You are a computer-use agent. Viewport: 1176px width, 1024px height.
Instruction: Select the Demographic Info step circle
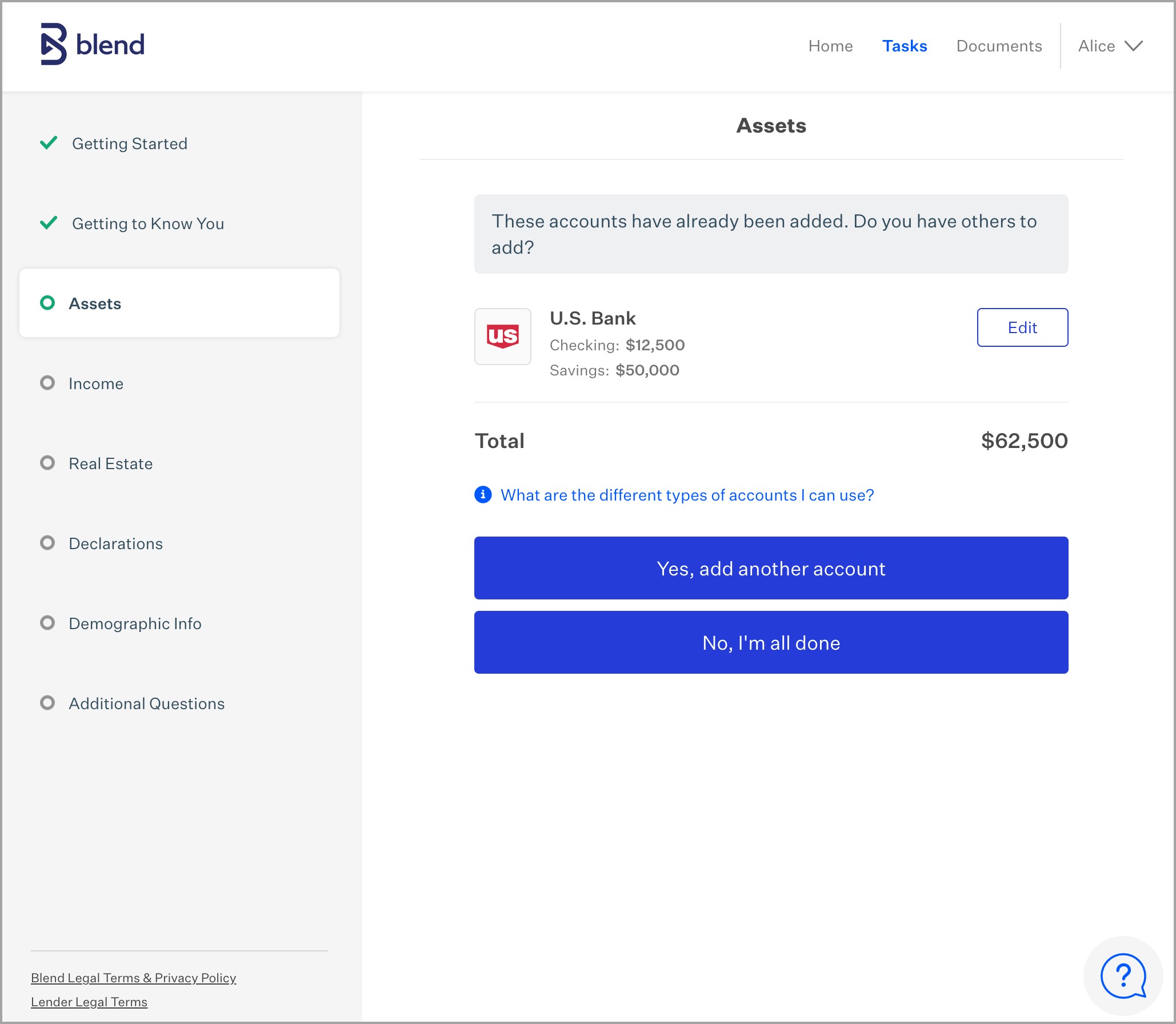(x=47, y=623)
